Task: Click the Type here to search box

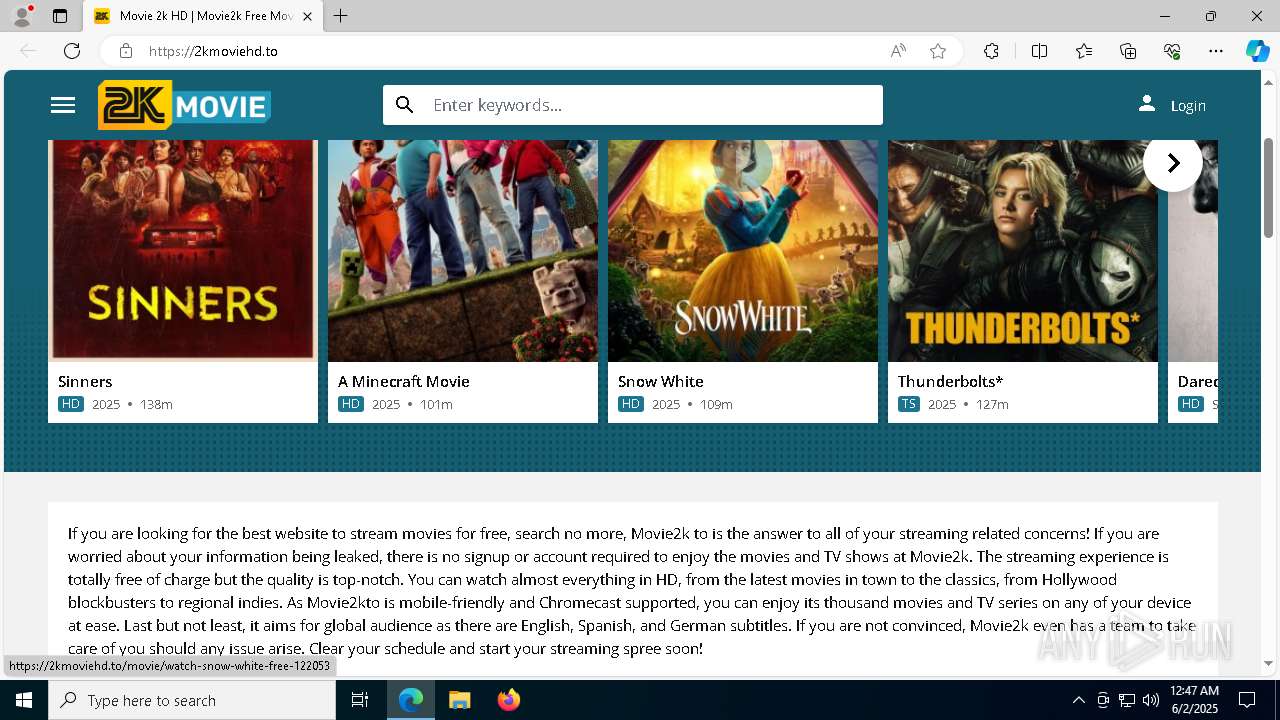Action: (192, 700)
